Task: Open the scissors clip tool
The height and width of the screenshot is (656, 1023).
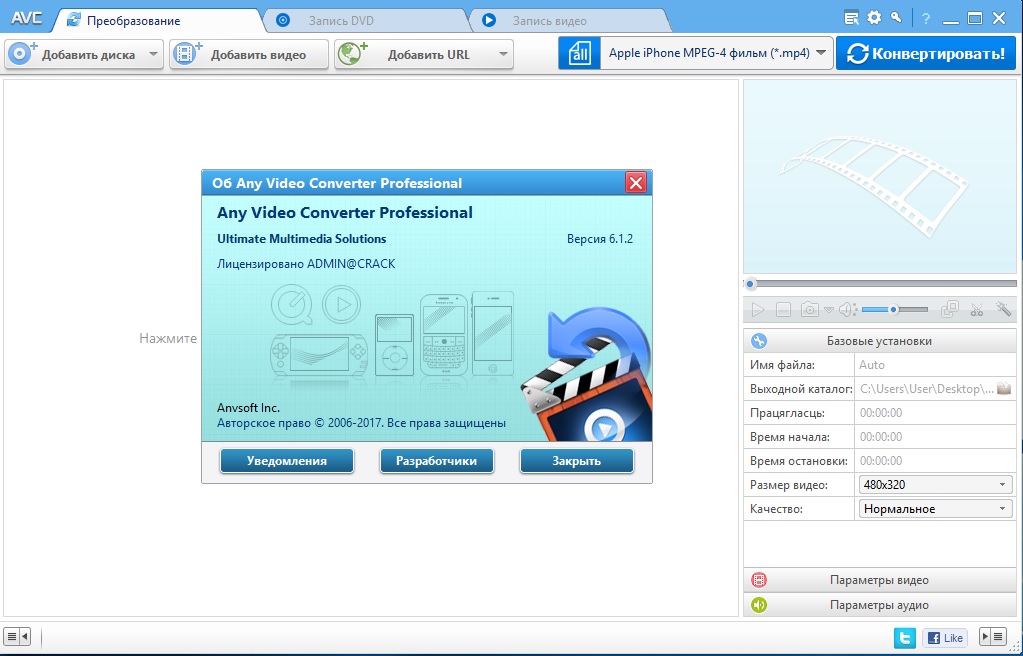Action: (x=977, y=310)
